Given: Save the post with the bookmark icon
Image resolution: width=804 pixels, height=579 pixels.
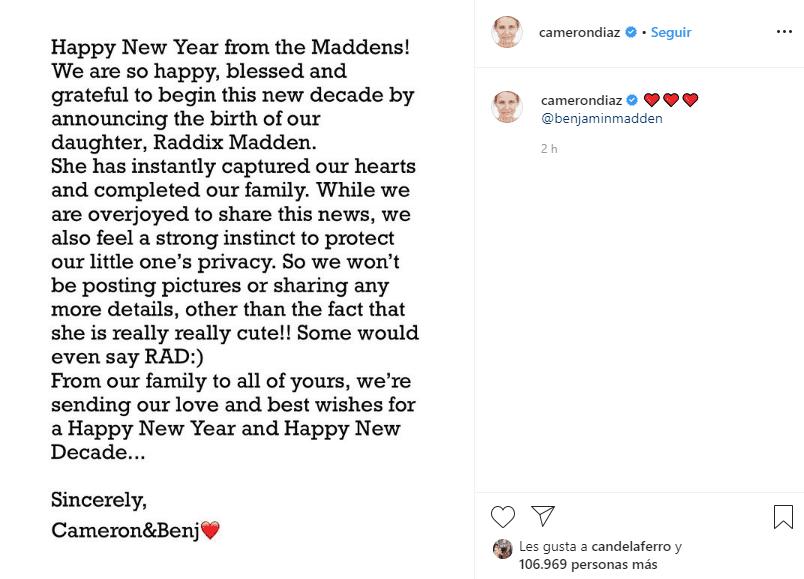Looking at the screenshot, I should tap(783, 515).
